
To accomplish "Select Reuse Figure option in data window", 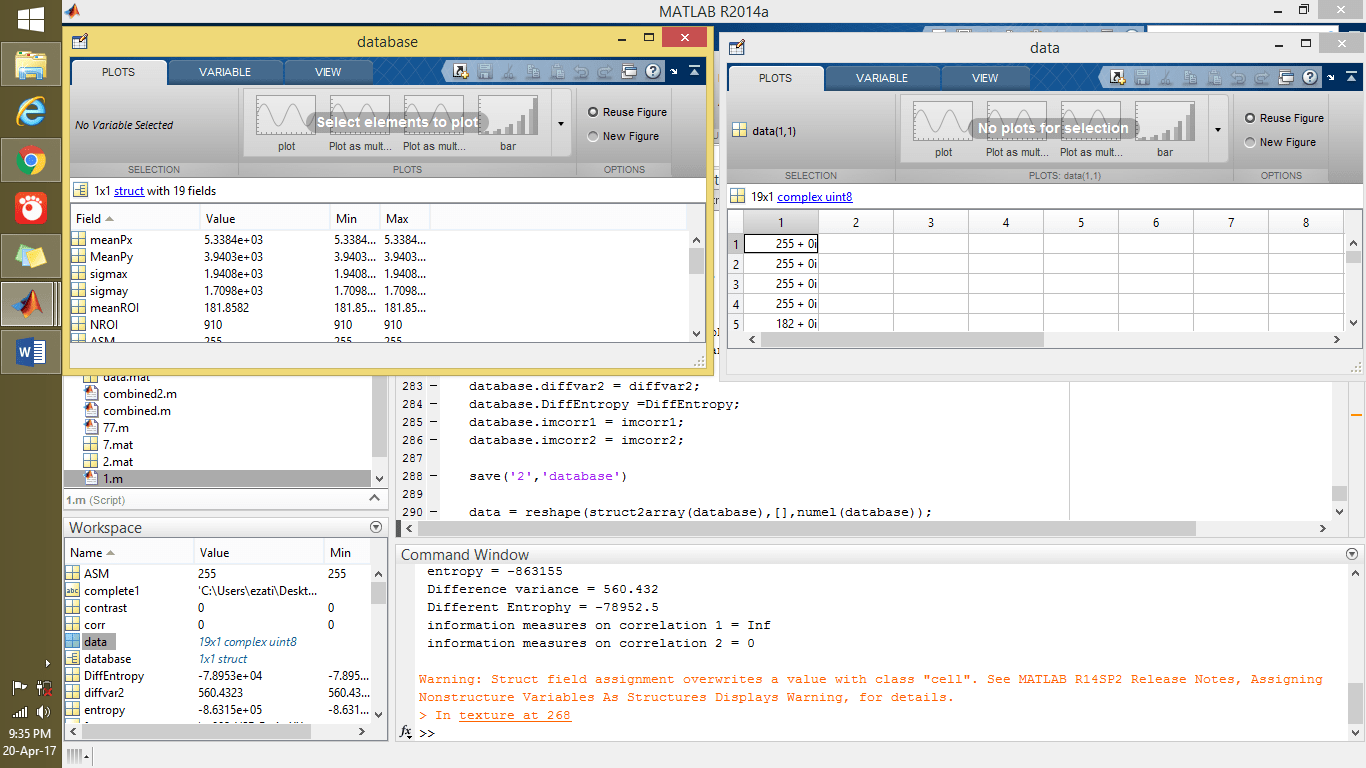I will pyautogui.click(x=1284, y=118).
